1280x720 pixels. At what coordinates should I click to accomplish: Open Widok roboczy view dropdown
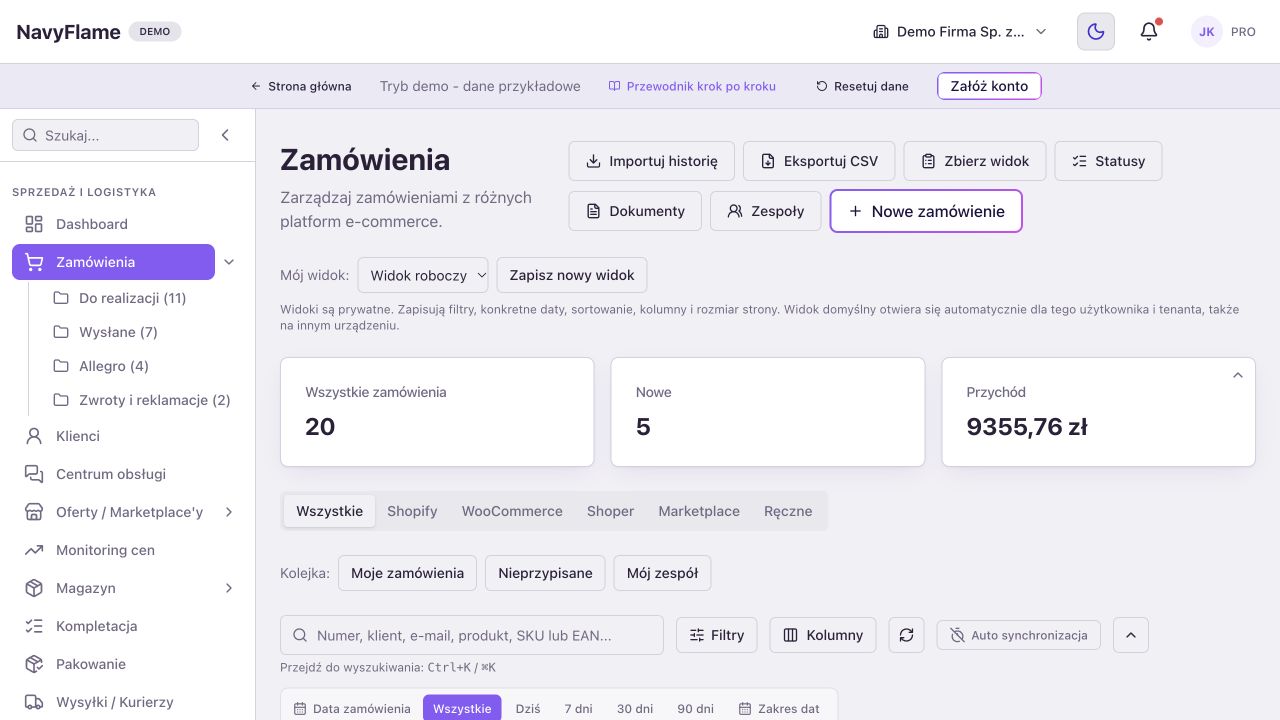[x=423, y=275]
